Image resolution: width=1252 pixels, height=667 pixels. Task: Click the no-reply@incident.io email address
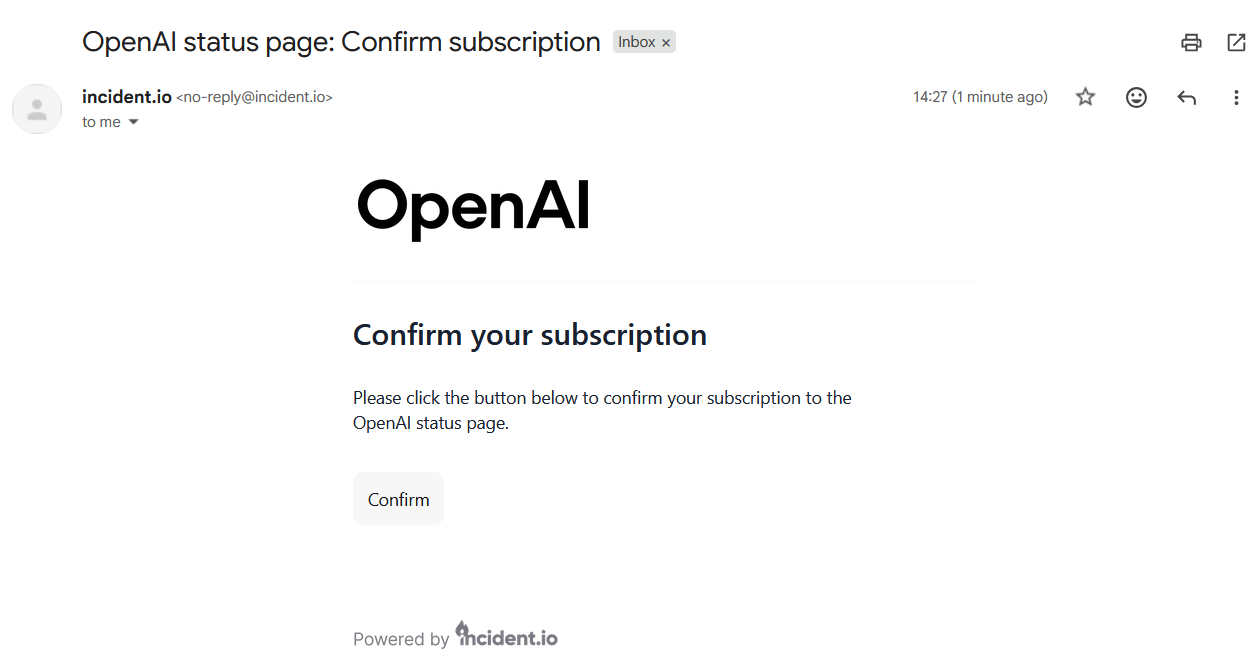point(254,97)
